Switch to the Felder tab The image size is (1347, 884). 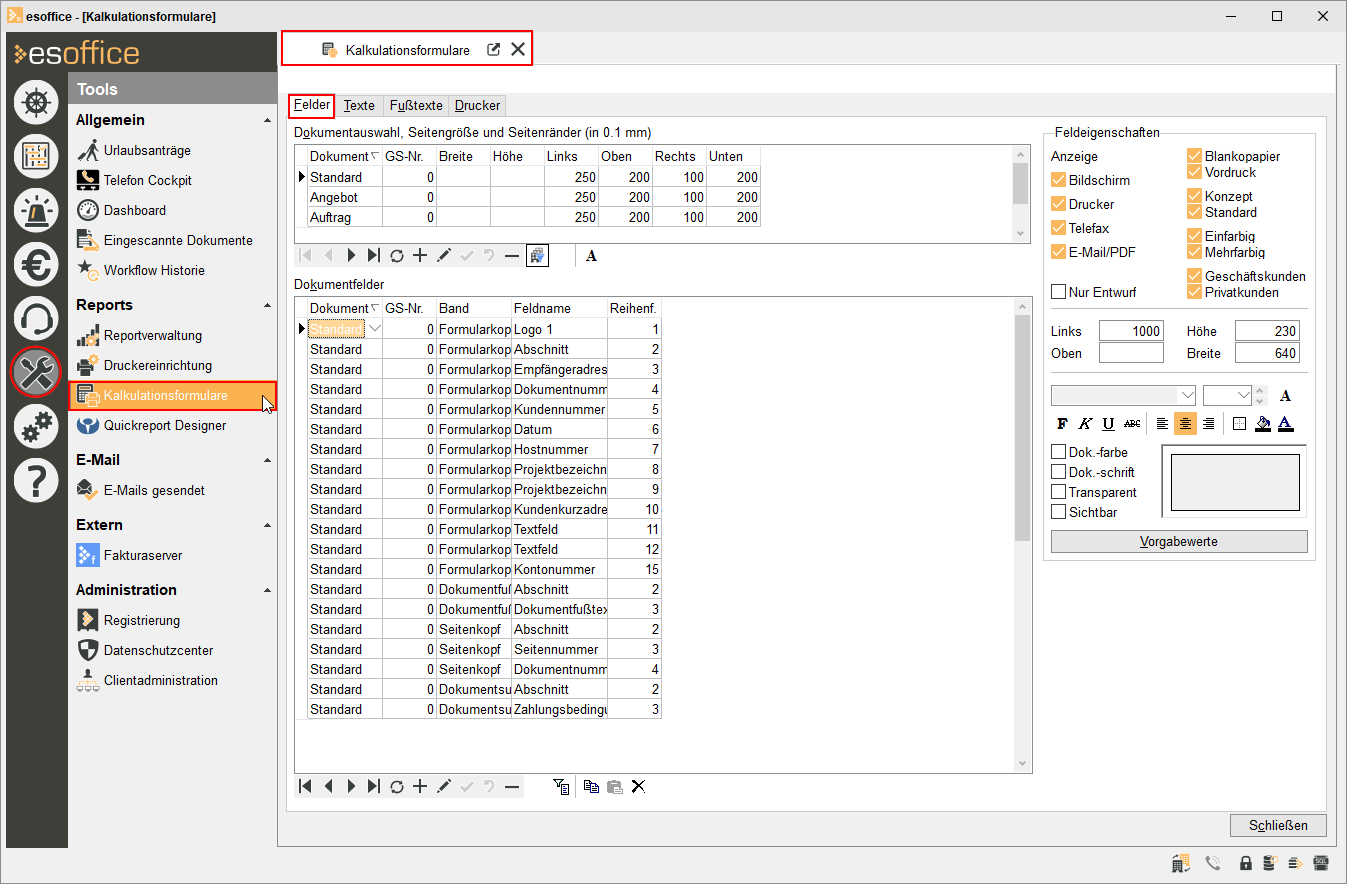[311, 105]
